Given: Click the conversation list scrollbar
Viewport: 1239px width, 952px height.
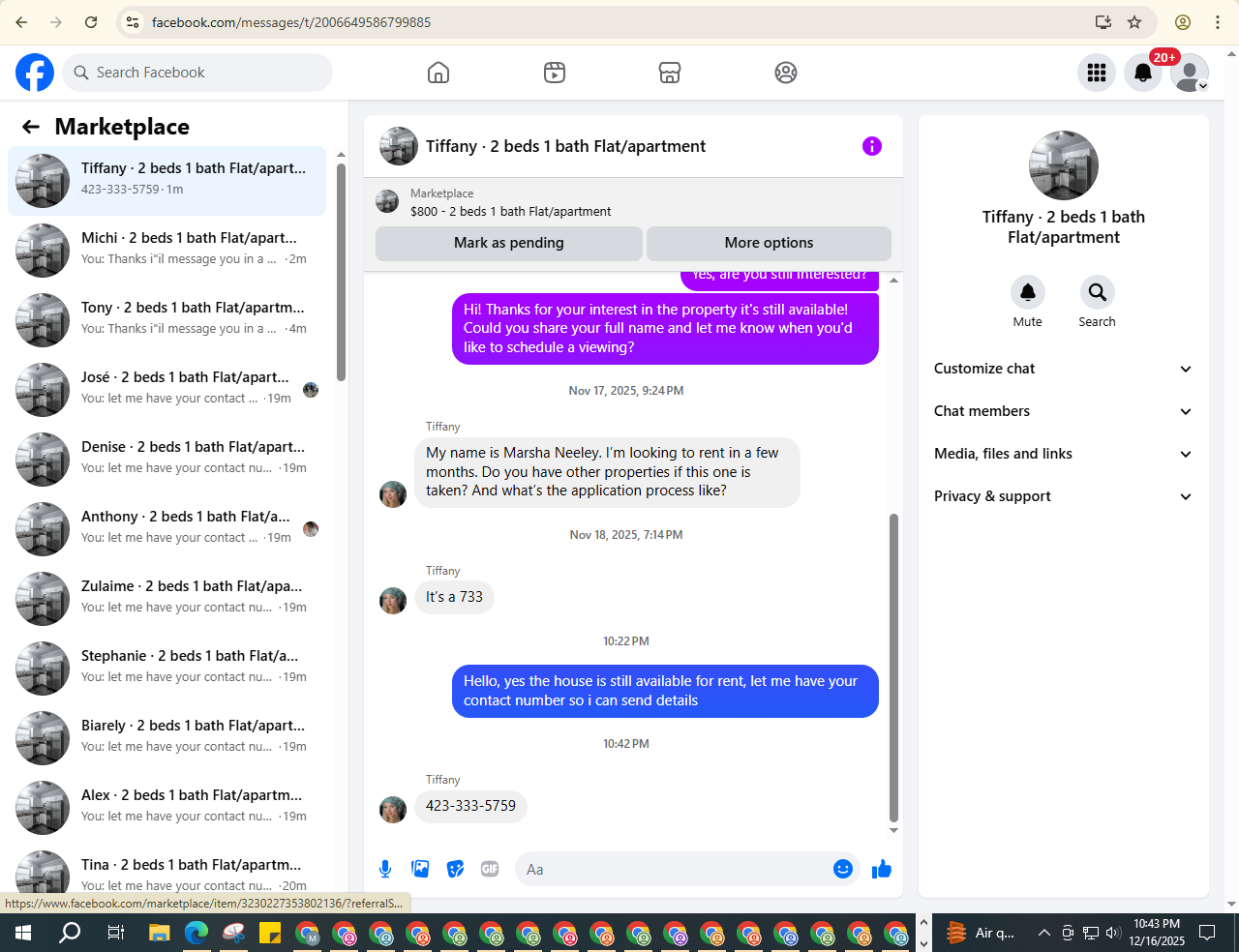Looking at the screenshot, I should pyautogui.click(x=341, y=273).
